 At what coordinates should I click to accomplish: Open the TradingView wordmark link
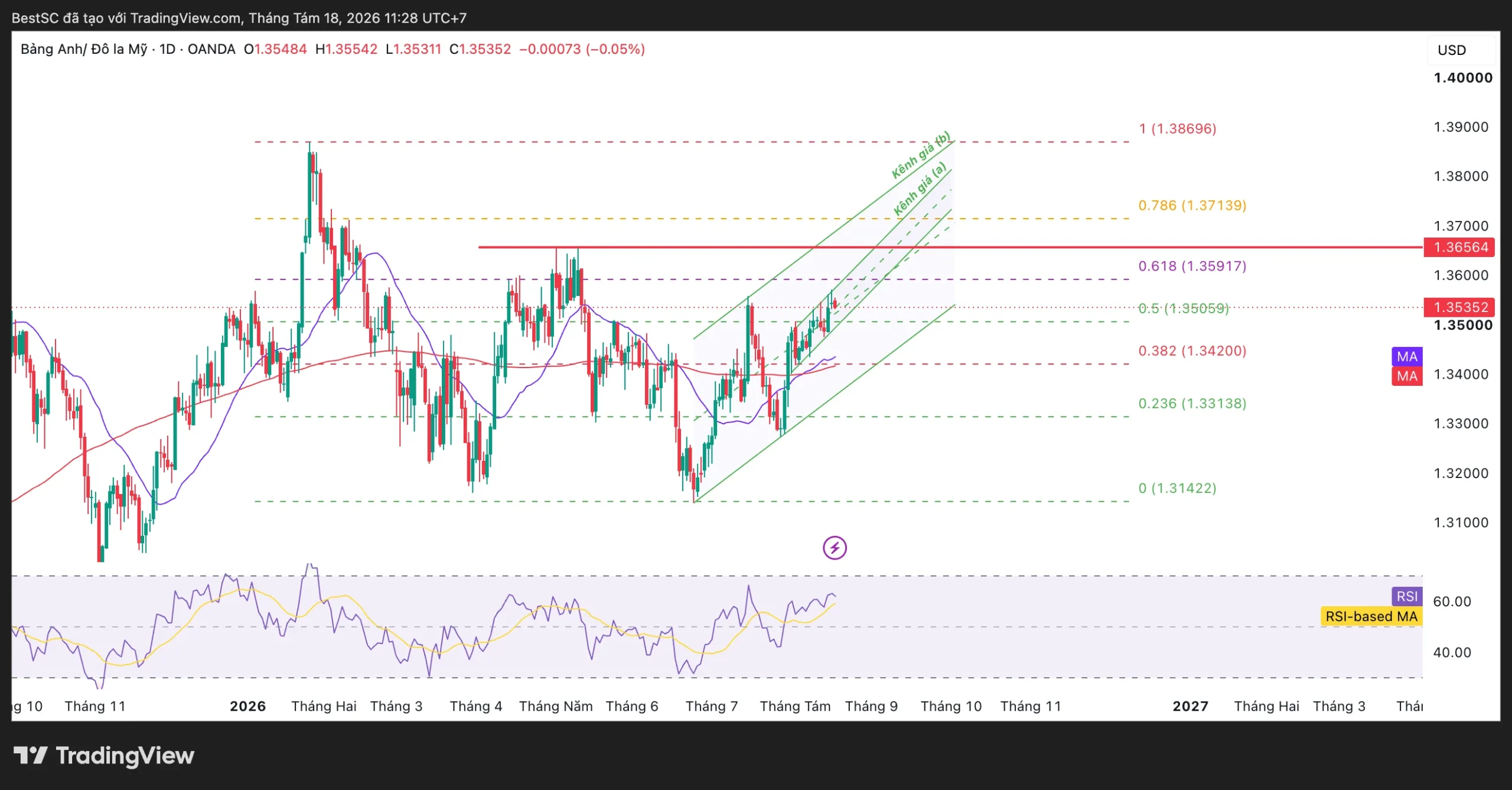click(x=125, y=756)
